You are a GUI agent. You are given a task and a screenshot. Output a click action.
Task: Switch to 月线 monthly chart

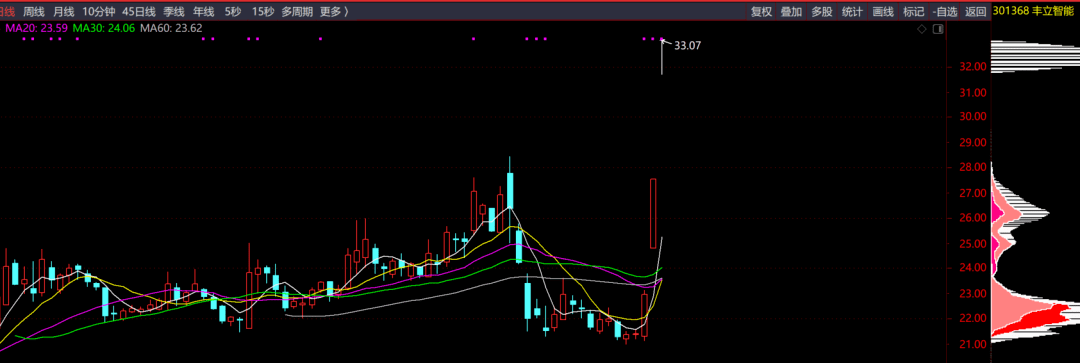pyautogui.click(x=64, y=12)
